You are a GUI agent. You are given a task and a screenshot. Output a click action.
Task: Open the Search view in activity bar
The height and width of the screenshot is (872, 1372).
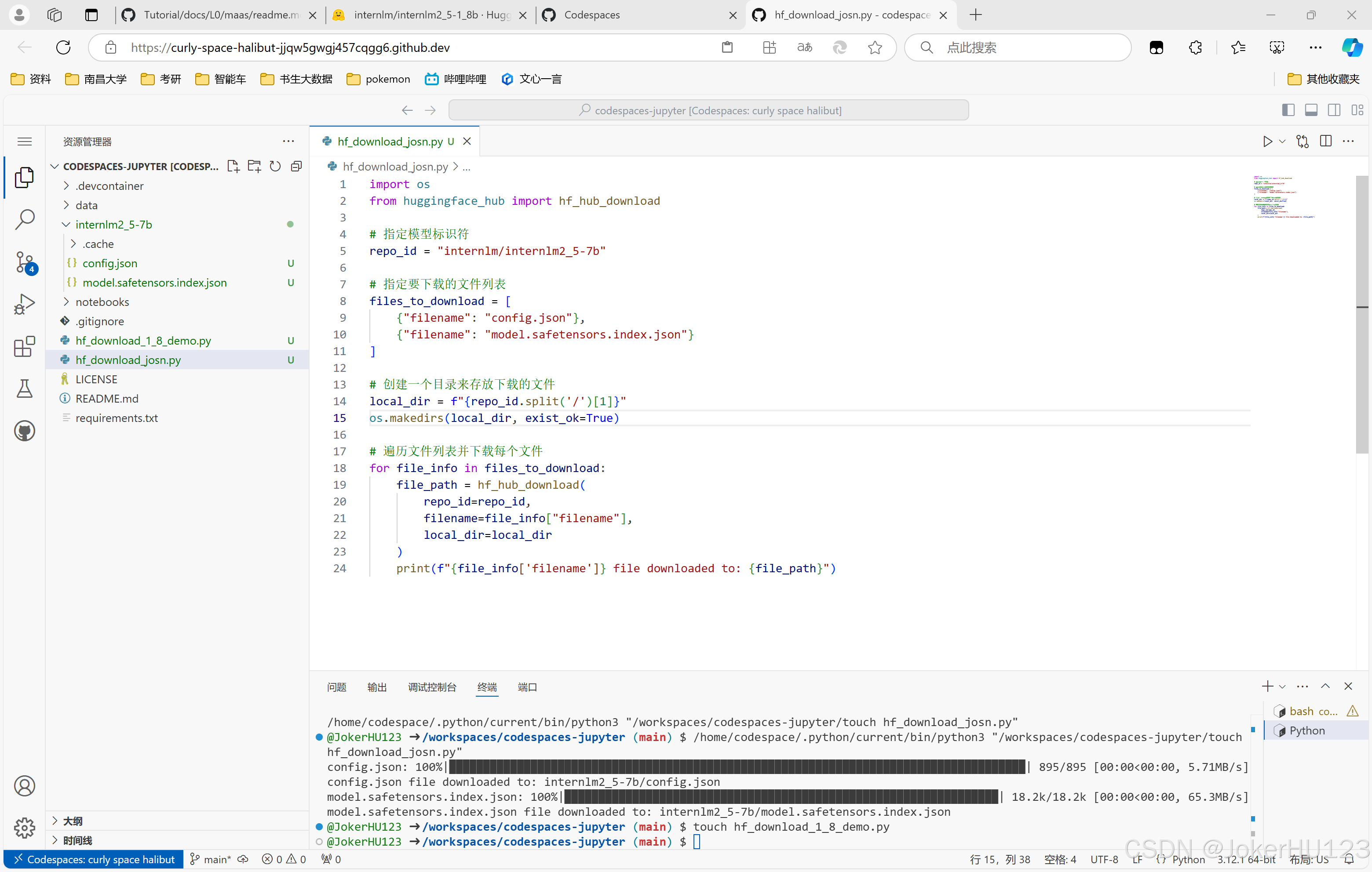(25, 219)
